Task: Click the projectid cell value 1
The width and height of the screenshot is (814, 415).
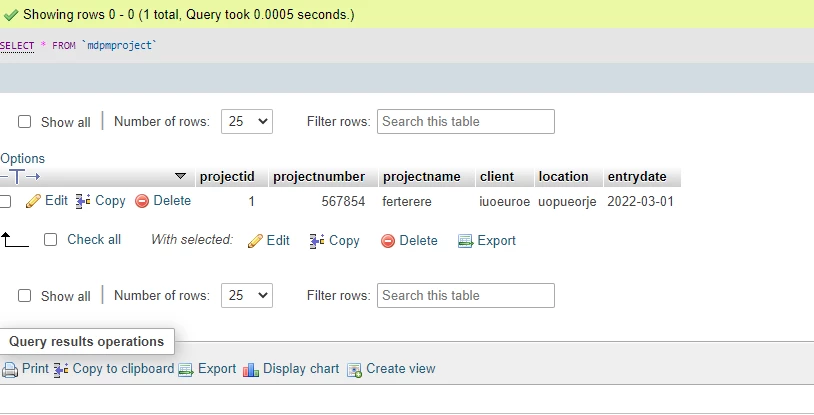Action: (x=251, y=202)
